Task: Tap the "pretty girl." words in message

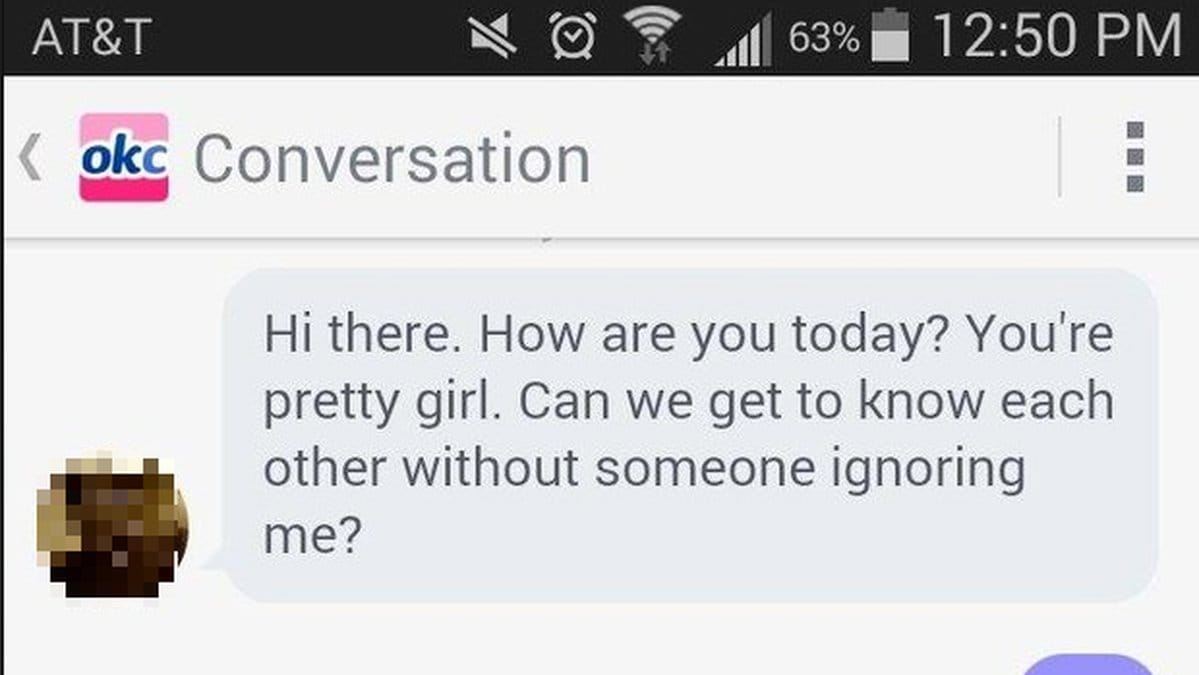Action: (x=382, y=403)
